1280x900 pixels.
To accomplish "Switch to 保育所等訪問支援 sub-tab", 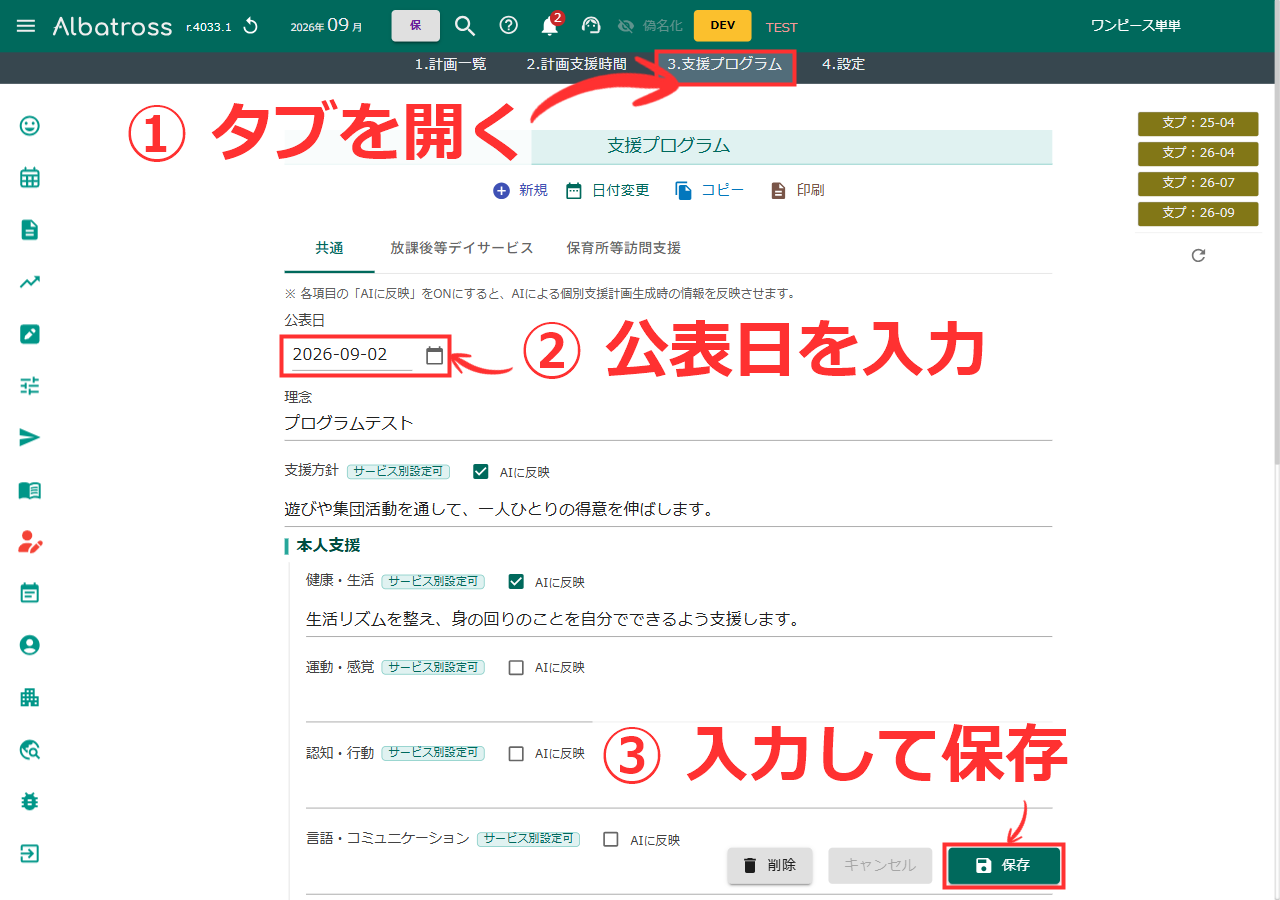I will pyautogui.click(x=623, y=248).
